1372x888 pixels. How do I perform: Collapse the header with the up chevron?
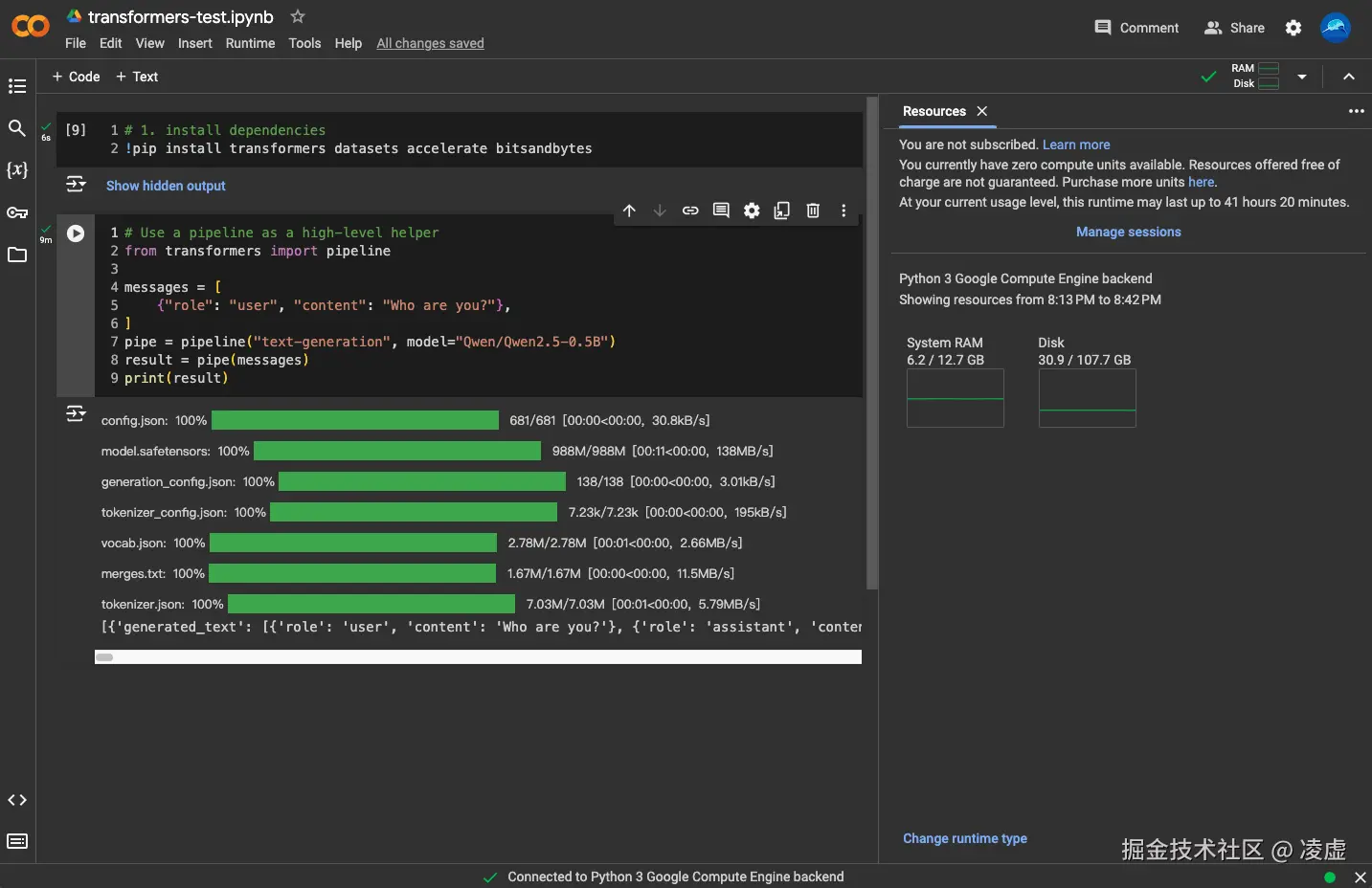pyautogui.click(x=1348, y=77)
